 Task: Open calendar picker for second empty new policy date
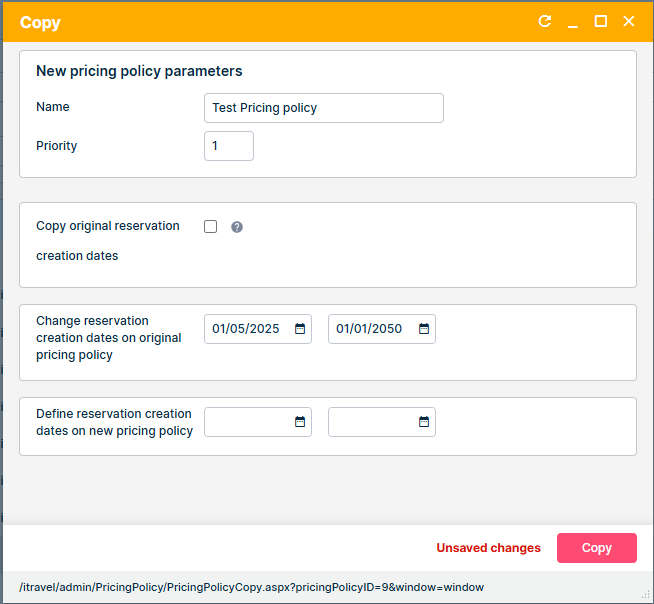coord(424,422)
